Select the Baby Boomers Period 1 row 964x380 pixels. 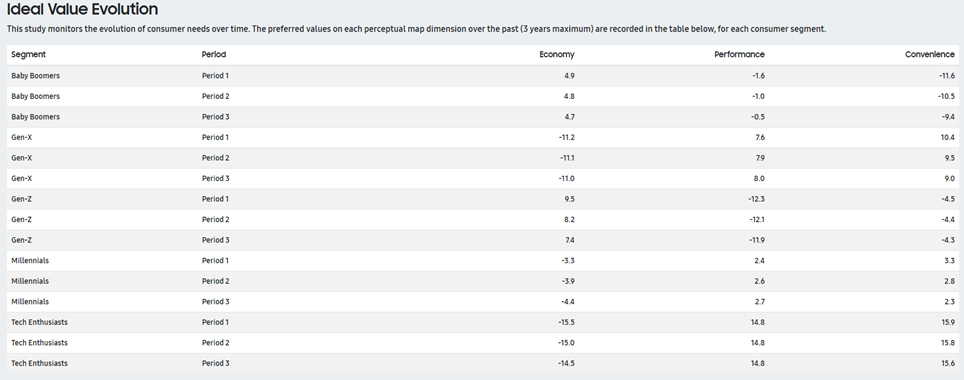[x=483, y=76]
